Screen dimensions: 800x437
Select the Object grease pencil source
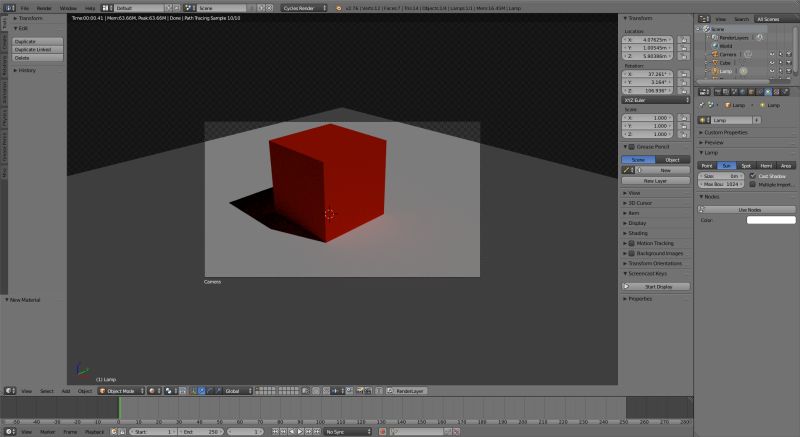[672, 160]
